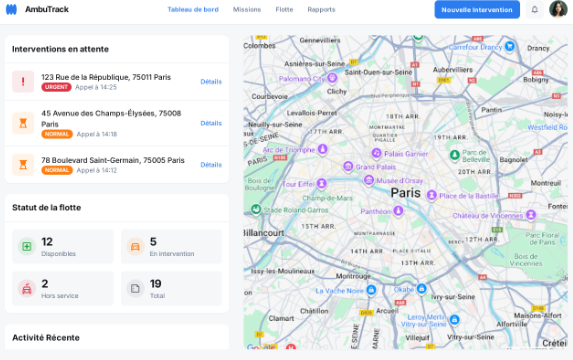The height and width of the screenshot is (360, 573).
Task: Click the Appel à 14:25 timestamp
Action: [96, 87]
